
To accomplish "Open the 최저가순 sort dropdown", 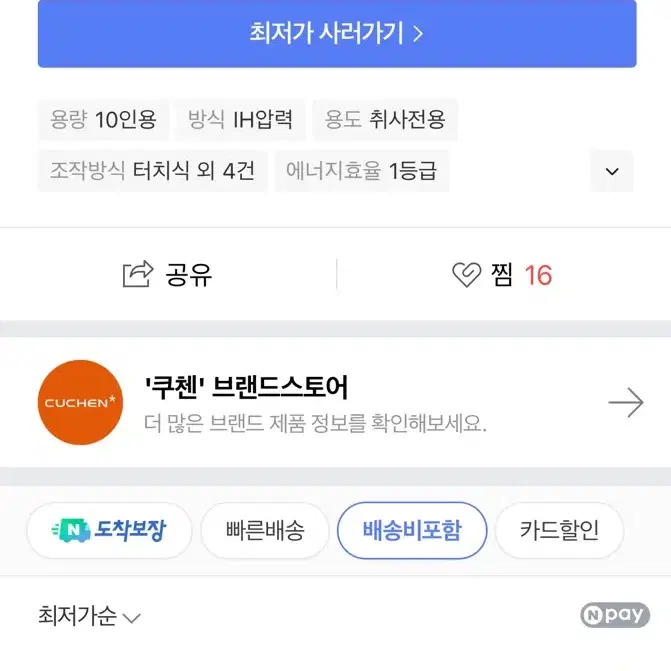I will point(89,616).
